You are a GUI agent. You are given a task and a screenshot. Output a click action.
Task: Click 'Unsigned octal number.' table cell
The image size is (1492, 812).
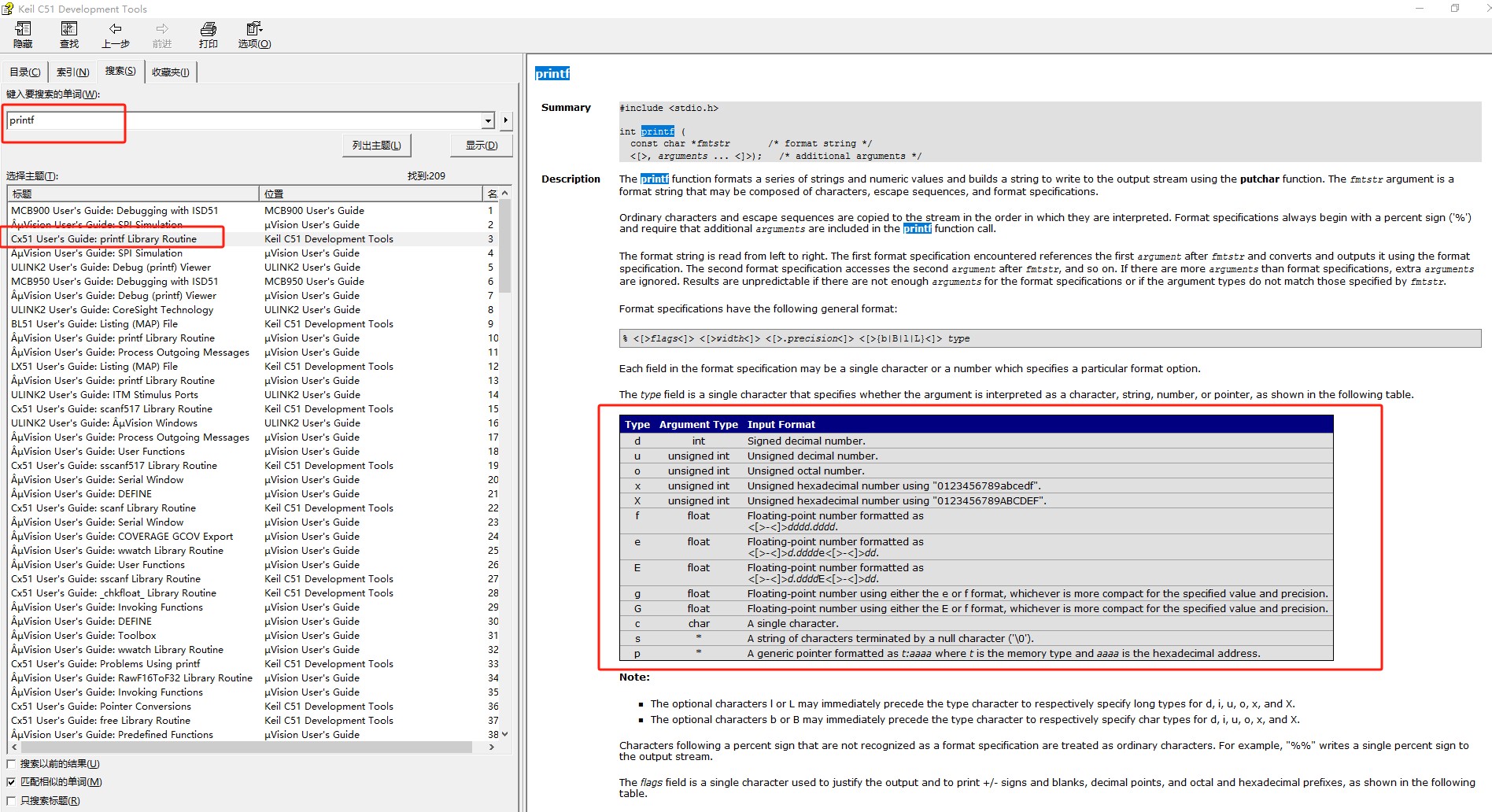806,471
